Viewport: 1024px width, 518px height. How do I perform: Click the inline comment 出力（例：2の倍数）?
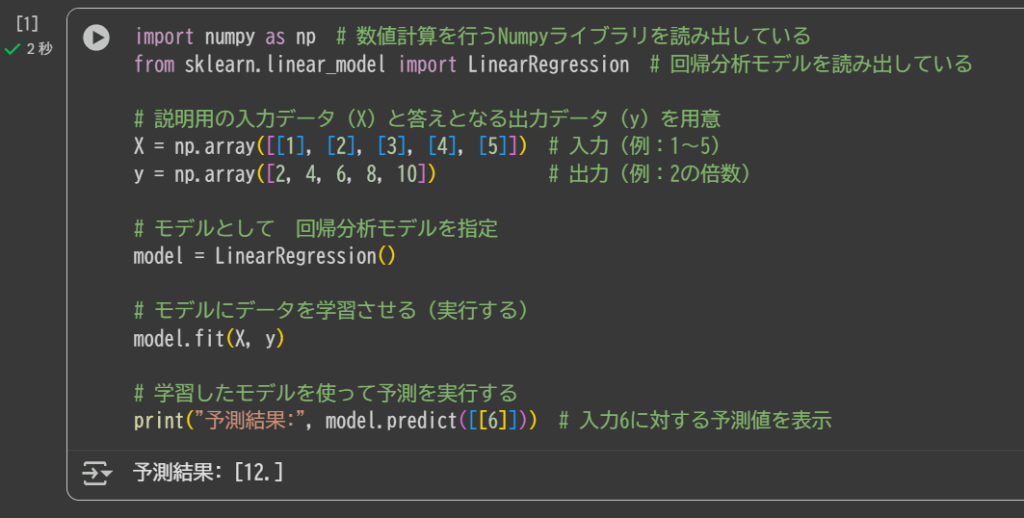(650, 174)
